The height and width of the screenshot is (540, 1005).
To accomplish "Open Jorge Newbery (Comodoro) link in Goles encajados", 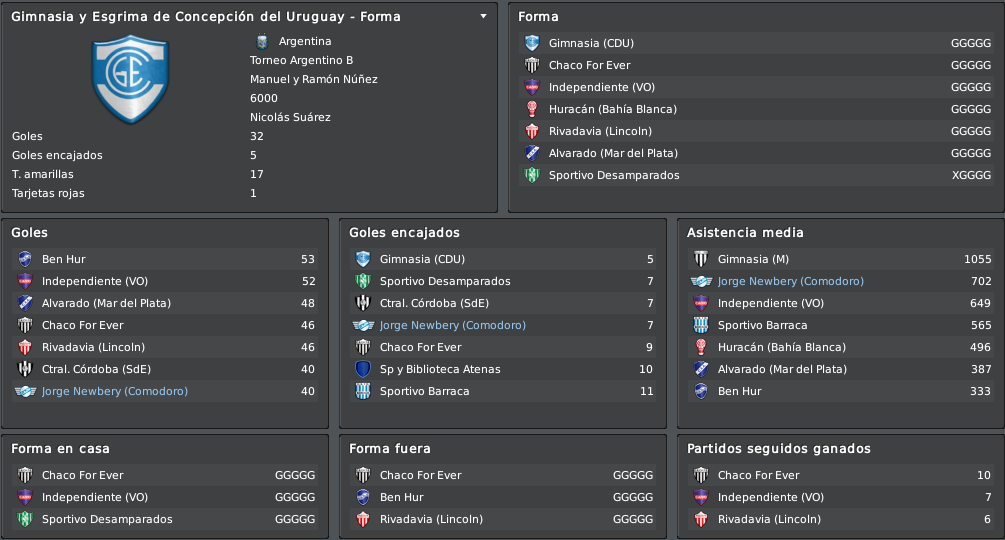I will [x=453, y=325].
